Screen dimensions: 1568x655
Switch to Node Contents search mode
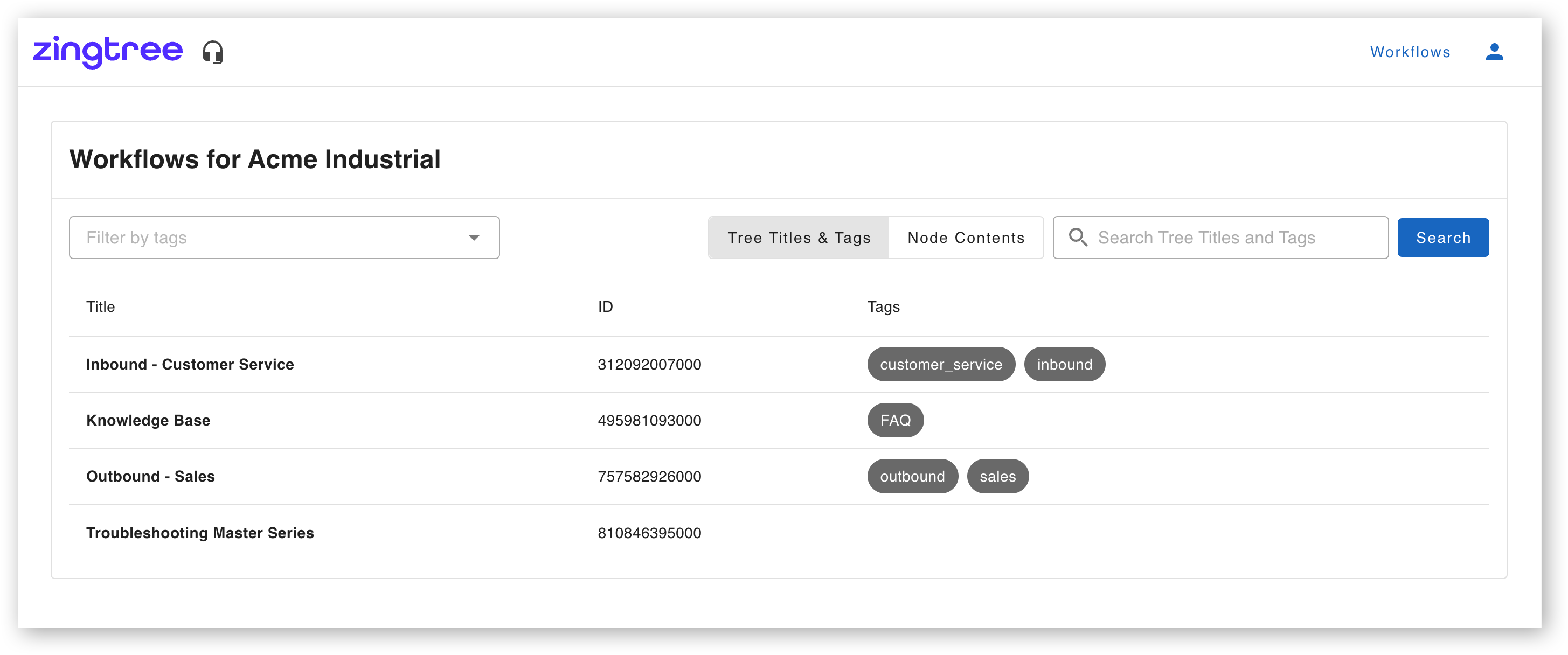[x=966, y=238]
